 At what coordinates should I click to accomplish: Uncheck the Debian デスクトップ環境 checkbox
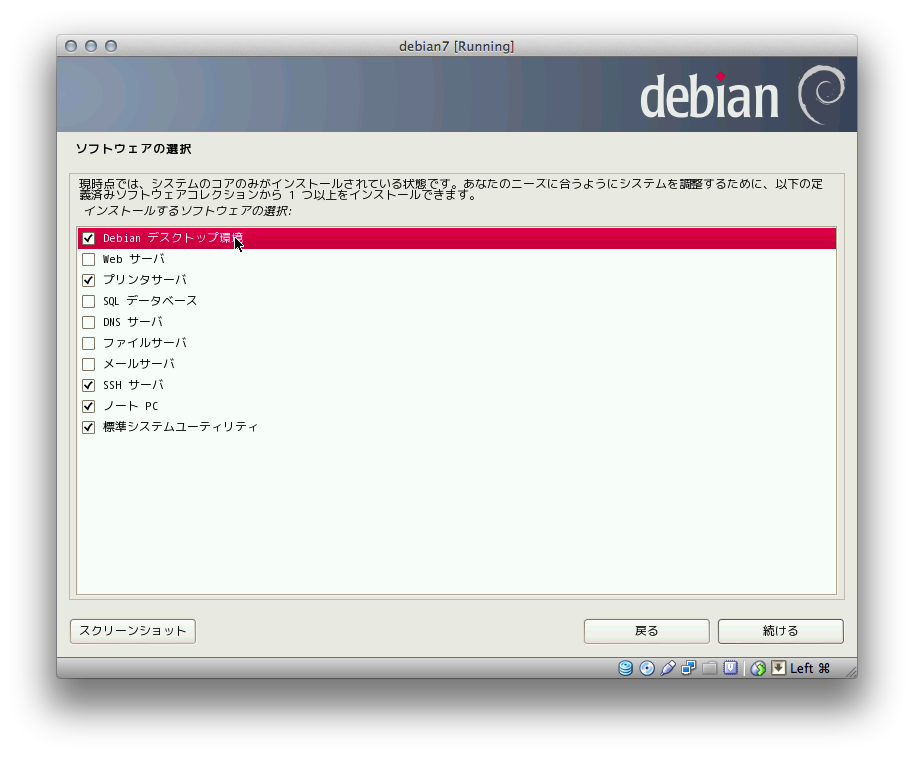pyautogui.click(x=89, y=238)
